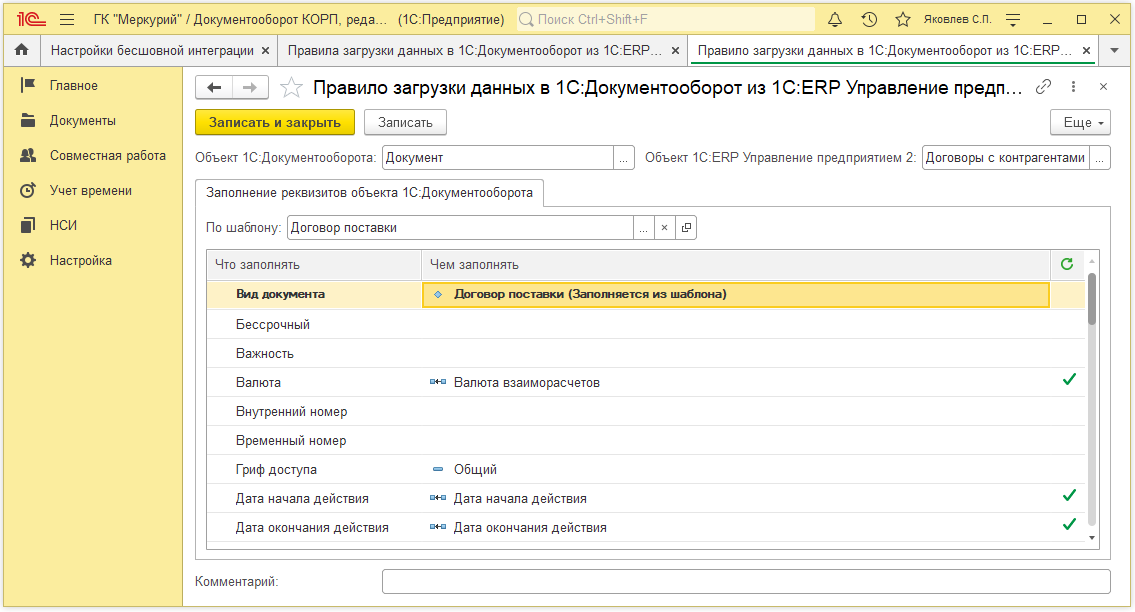Expand the Еще dropdown menu
The height and width of the screenshot is (612, 1135).
[1080, 122]
